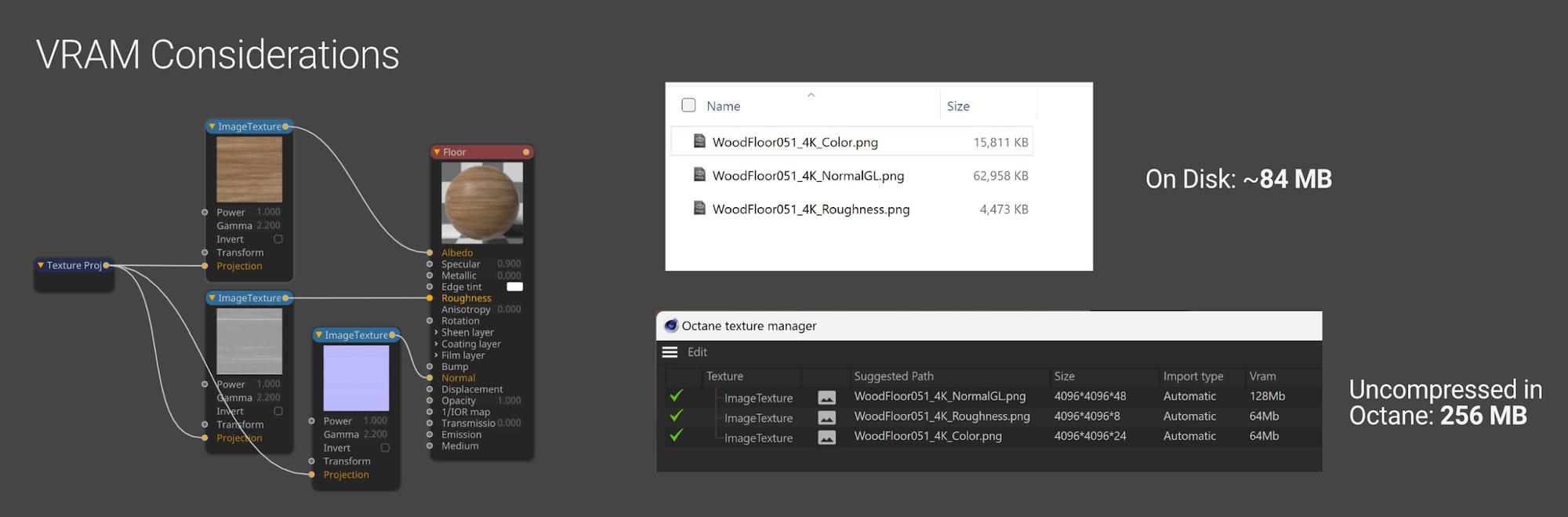
Task: Click Automatic import type for Roughness row
Action: [x=1189, y=416]
